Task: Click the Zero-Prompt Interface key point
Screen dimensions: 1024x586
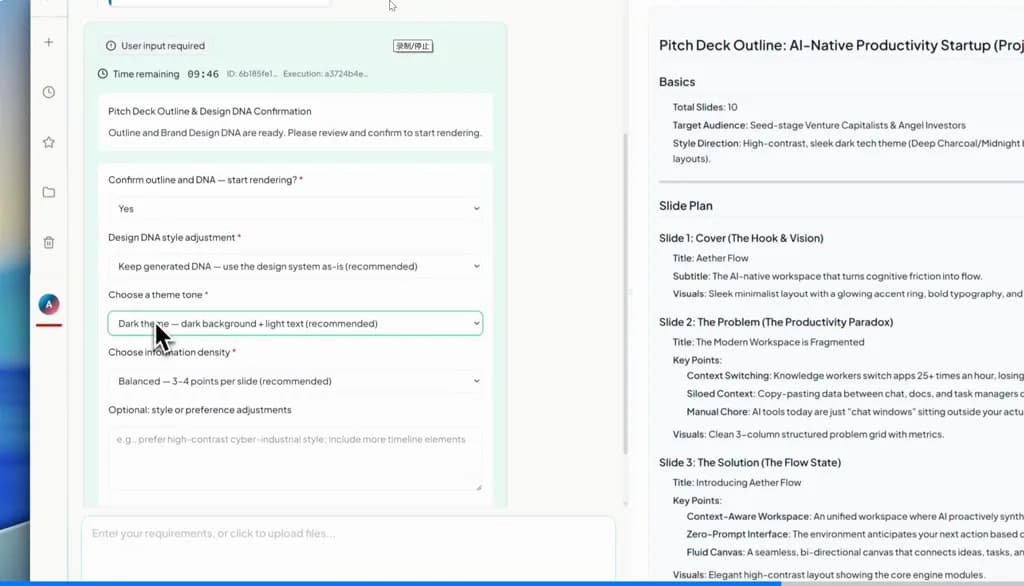Action: click(855, 534)
